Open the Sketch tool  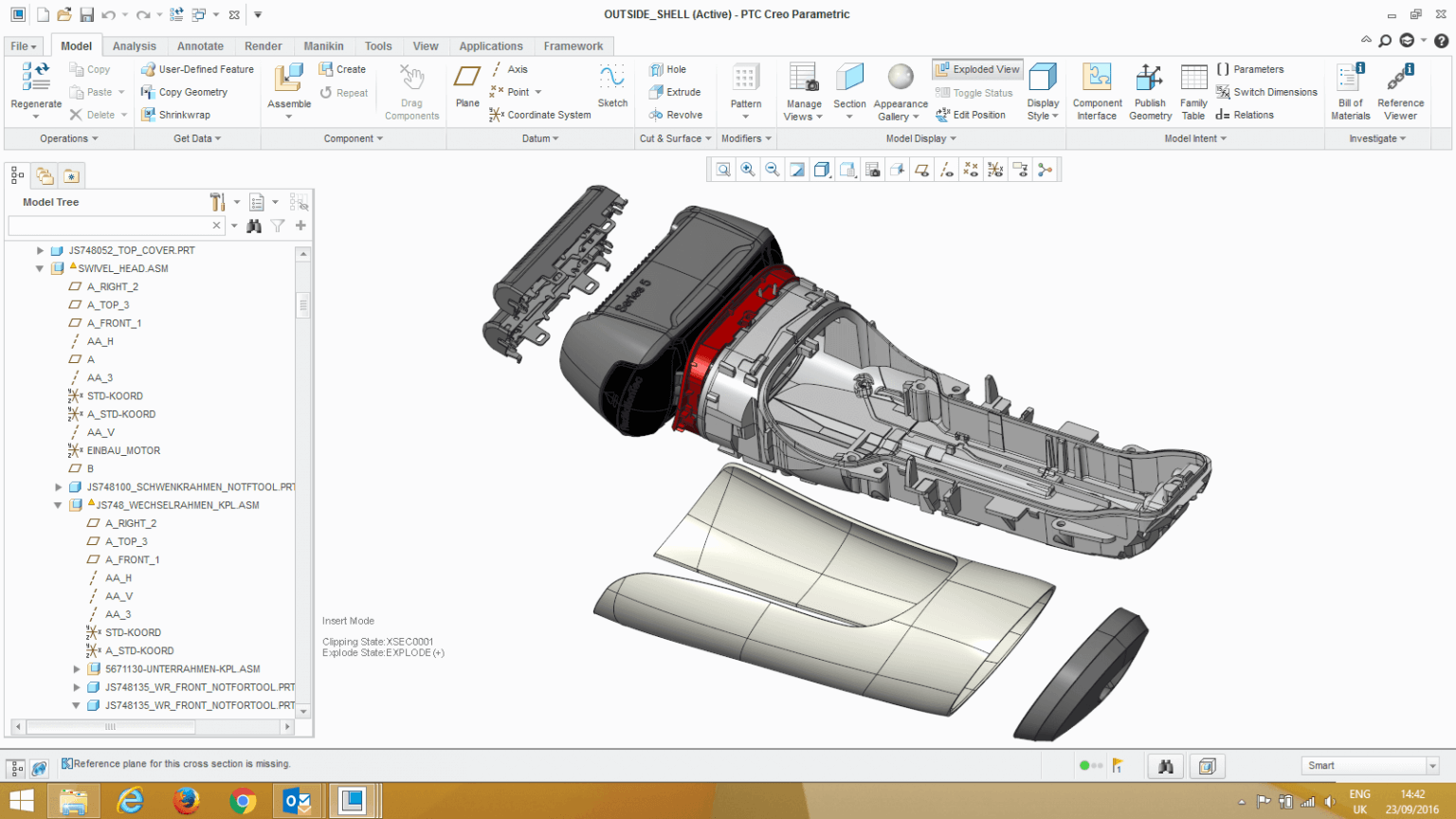click(612, 92)
